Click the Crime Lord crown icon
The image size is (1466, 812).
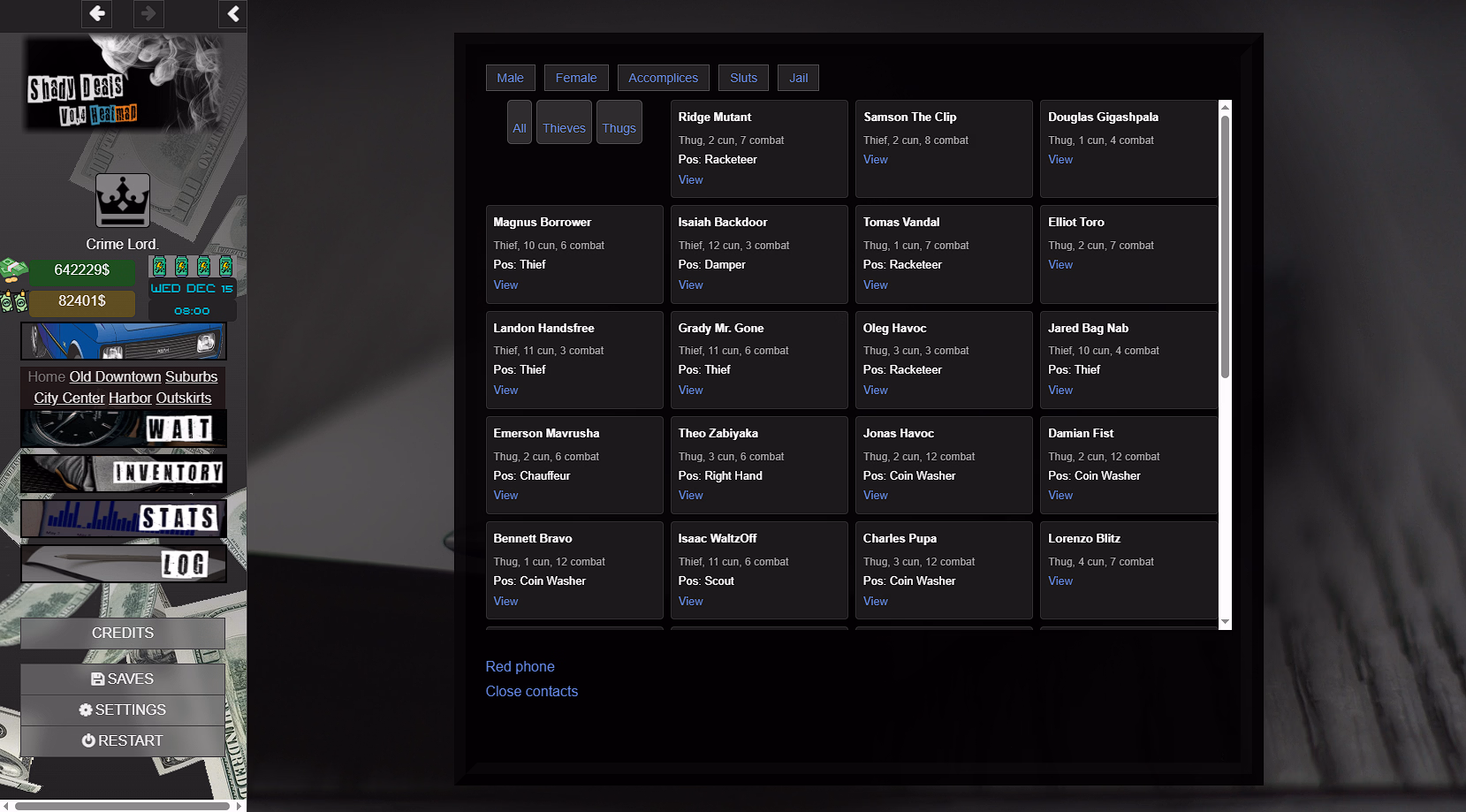pos(122,201)
